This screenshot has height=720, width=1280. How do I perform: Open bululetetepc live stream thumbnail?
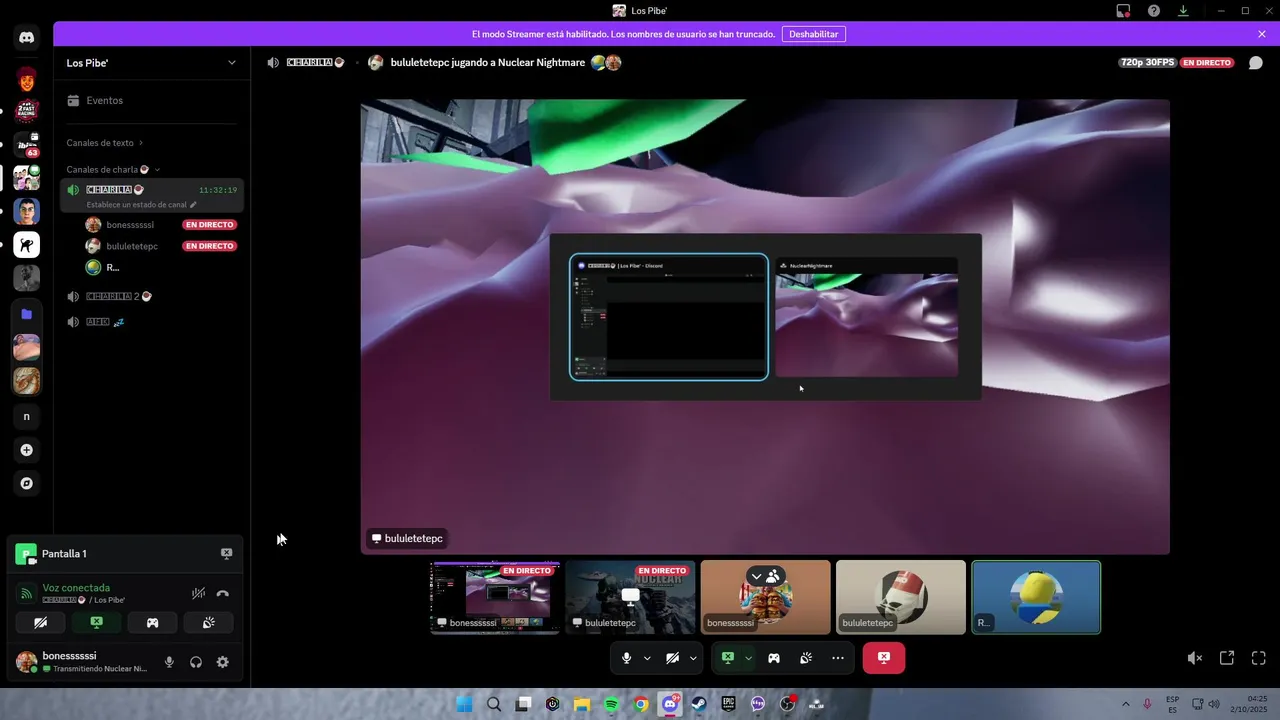(630, 597)
